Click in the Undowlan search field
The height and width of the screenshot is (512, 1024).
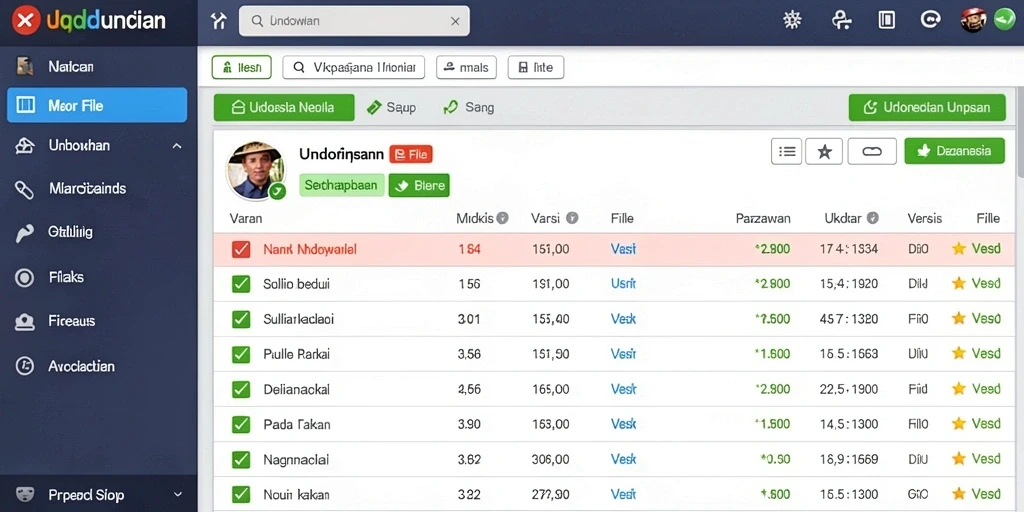[354, 21]
